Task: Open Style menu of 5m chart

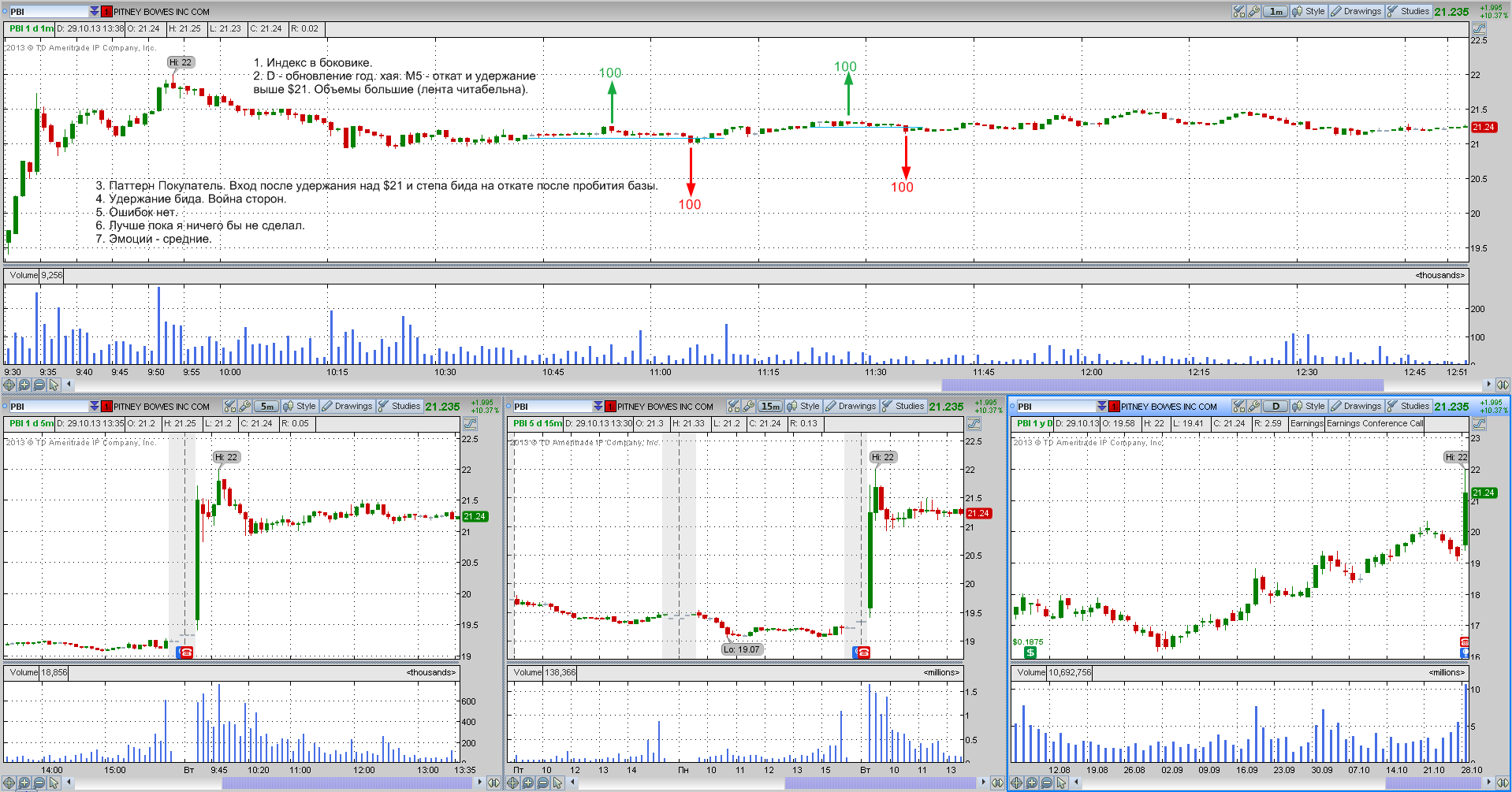Action: tap(300, 406)
